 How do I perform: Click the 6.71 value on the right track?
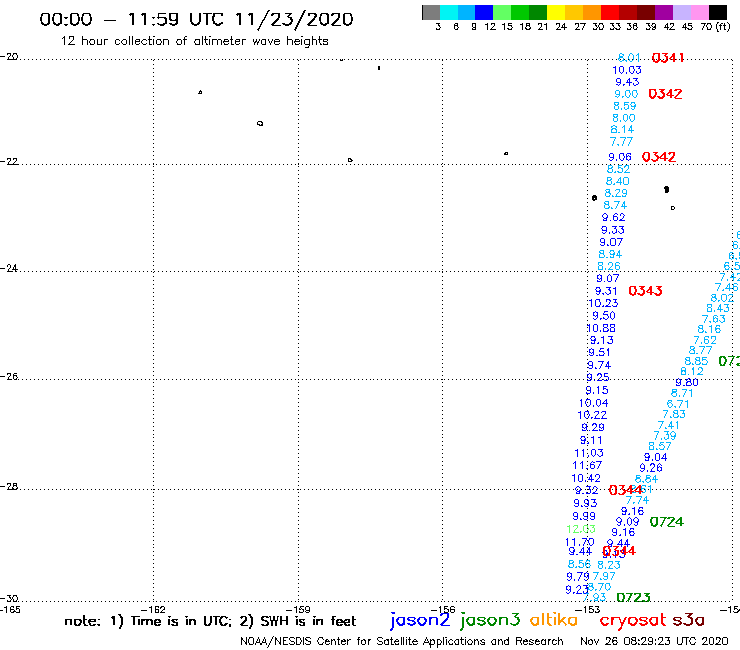coord(678,404)
